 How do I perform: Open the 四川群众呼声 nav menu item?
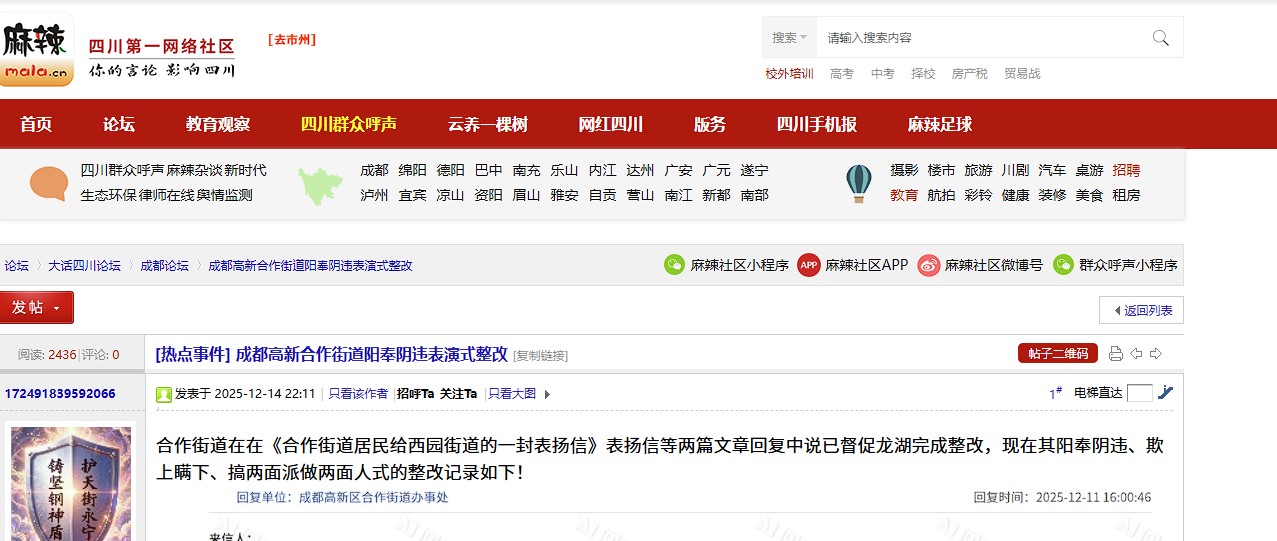pos(348,124)
